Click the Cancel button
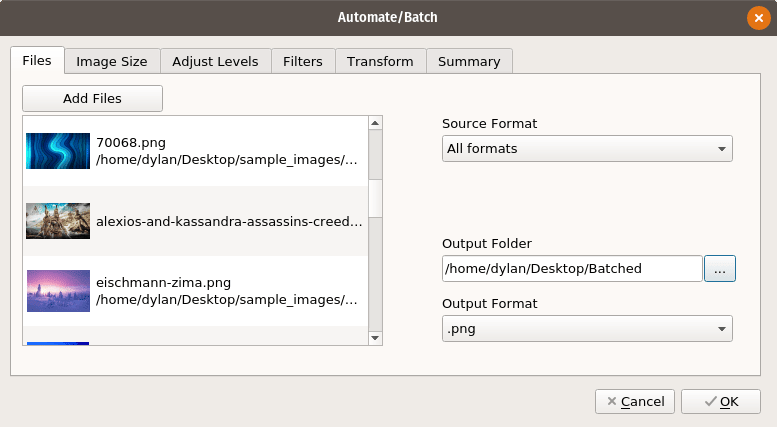 point(635,401)
